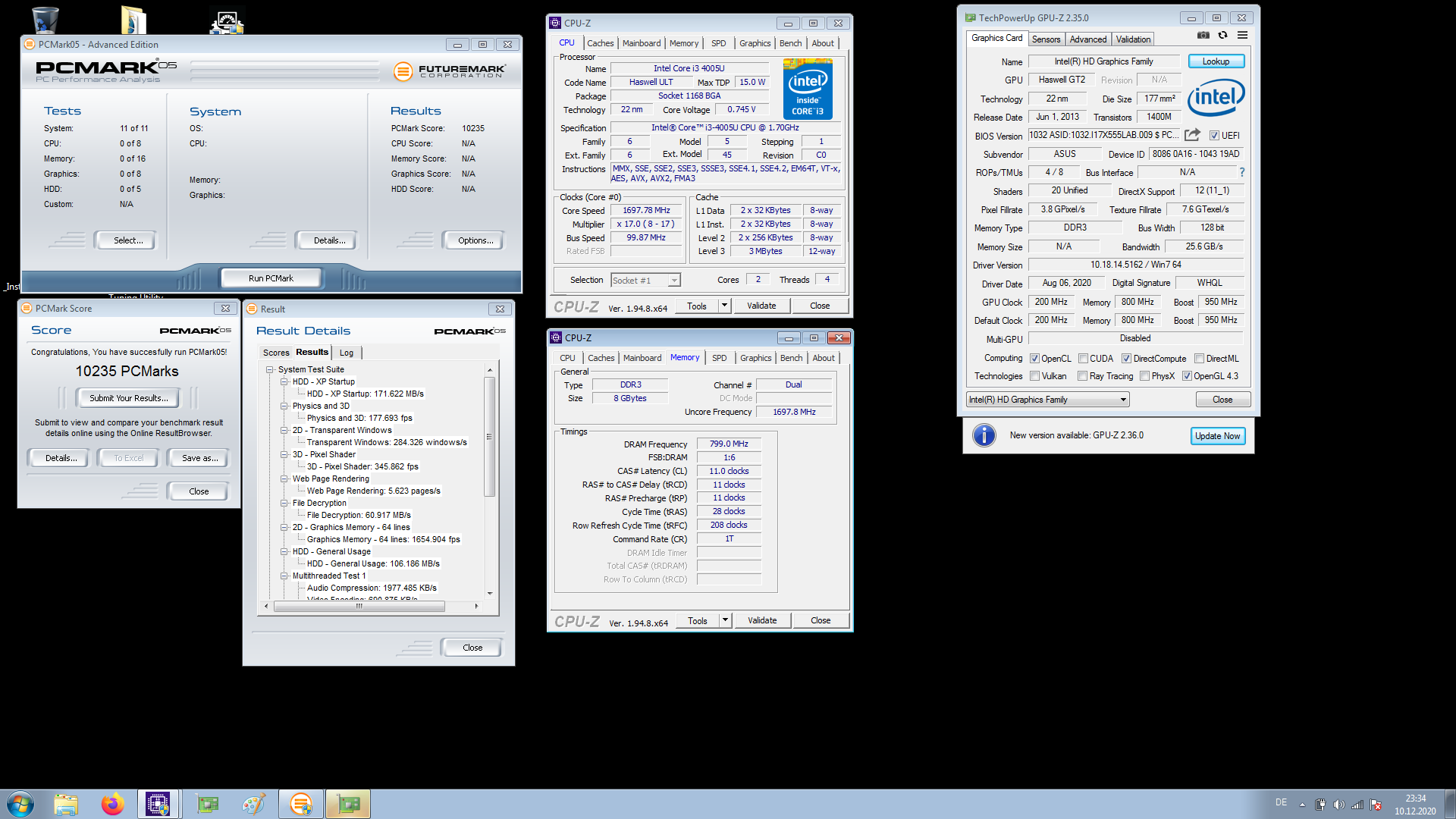
Task: Click Run PCMark button
Action: tap(271, 278)
